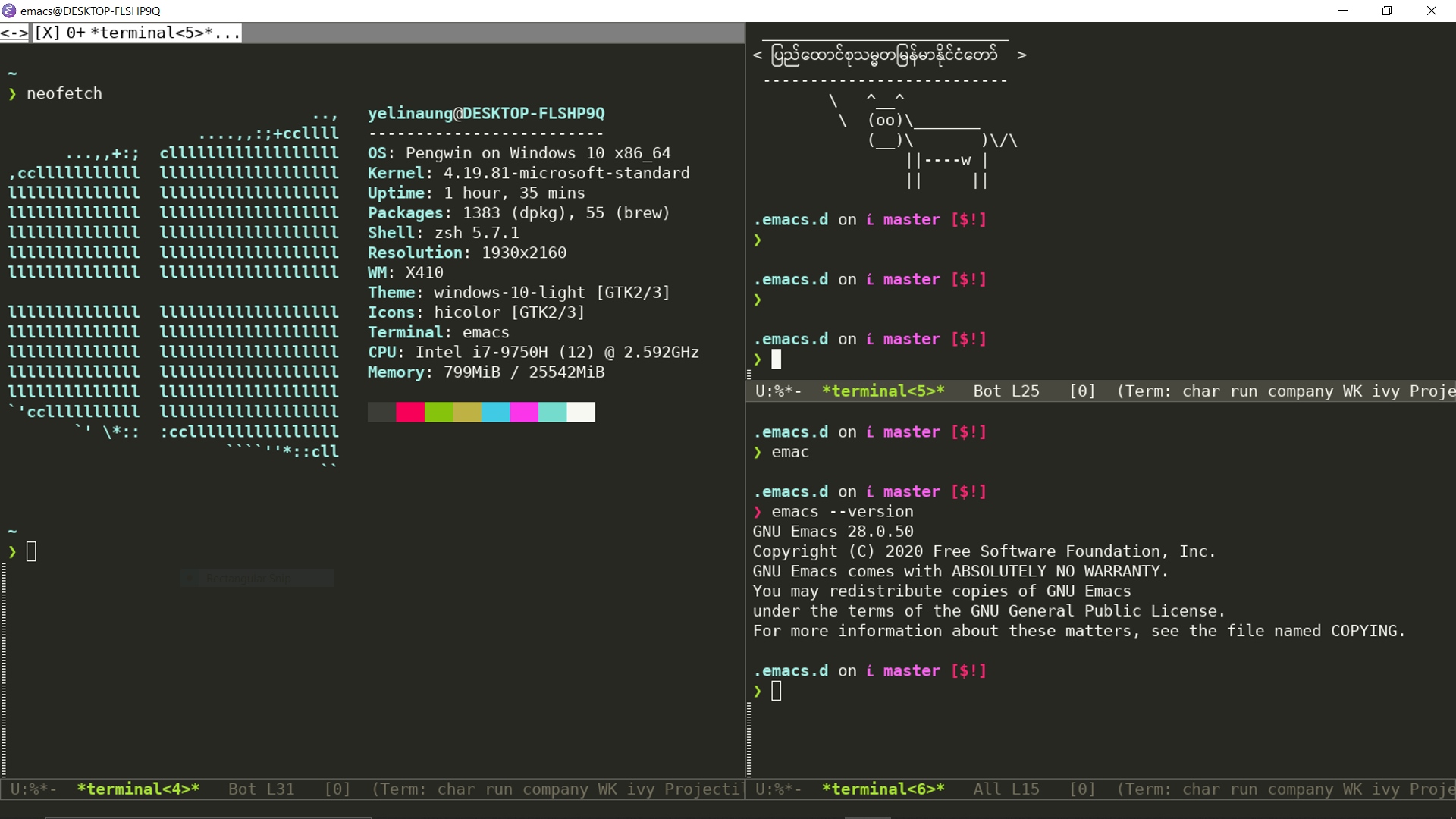Click the <-> tab bar switcher
Viewport: 1456px width, 819px height.
(14, 33)
